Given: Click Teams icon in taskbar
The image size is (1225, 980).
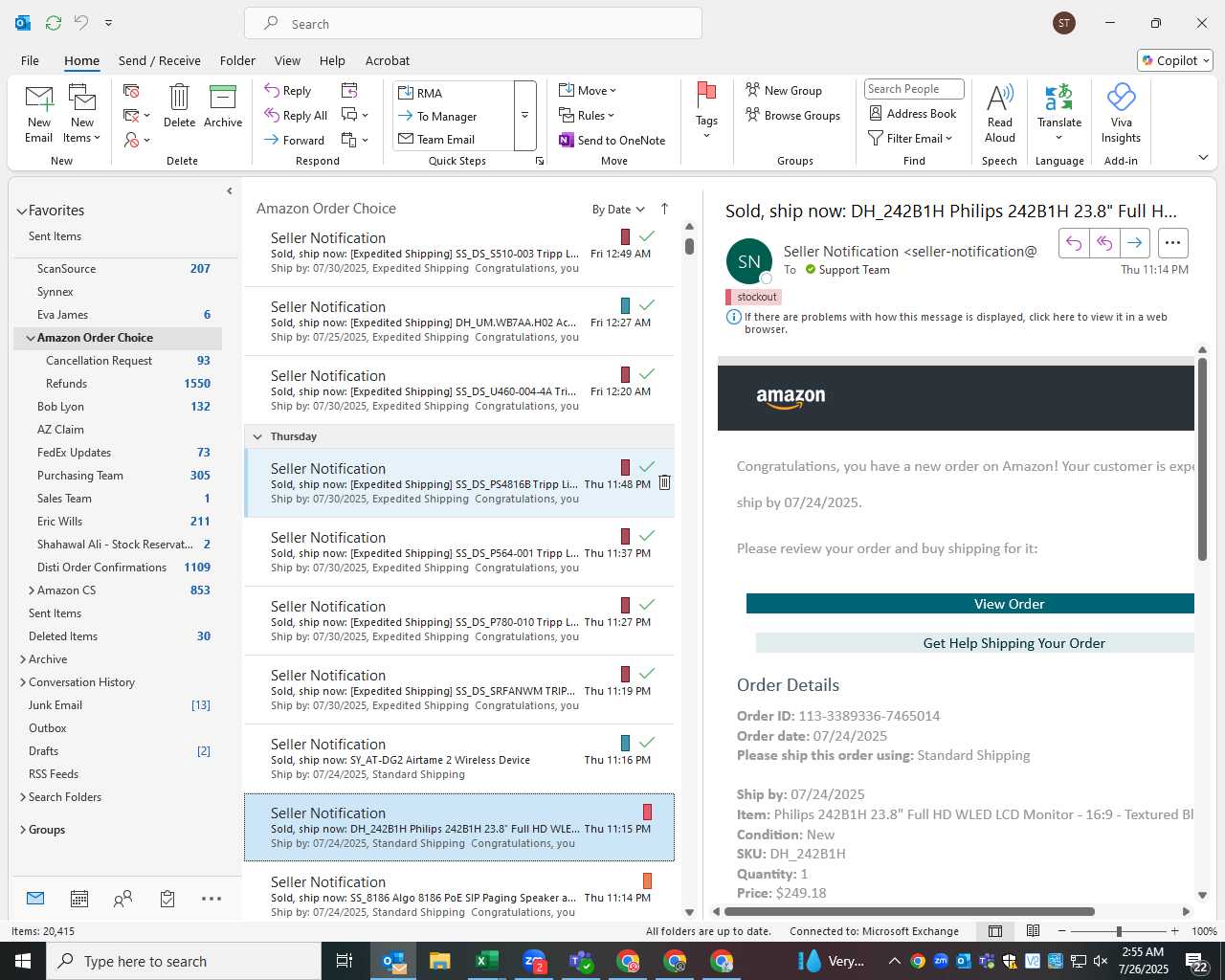Looking at the screenshot, I should 581,961.
